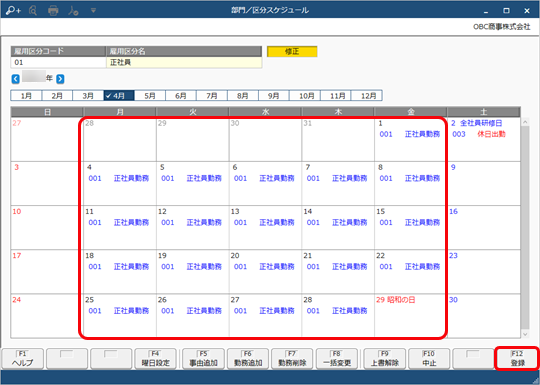Select the Saturday day 30 cell

[484, 316]
